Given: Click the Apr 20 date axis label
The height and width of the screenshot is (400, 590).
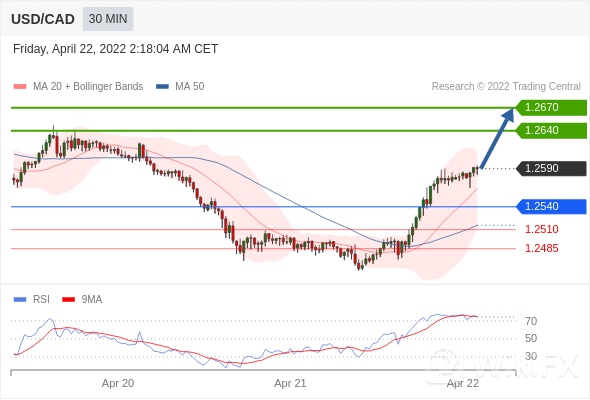Looking at the screenshot, I should (x=118, y=383).
